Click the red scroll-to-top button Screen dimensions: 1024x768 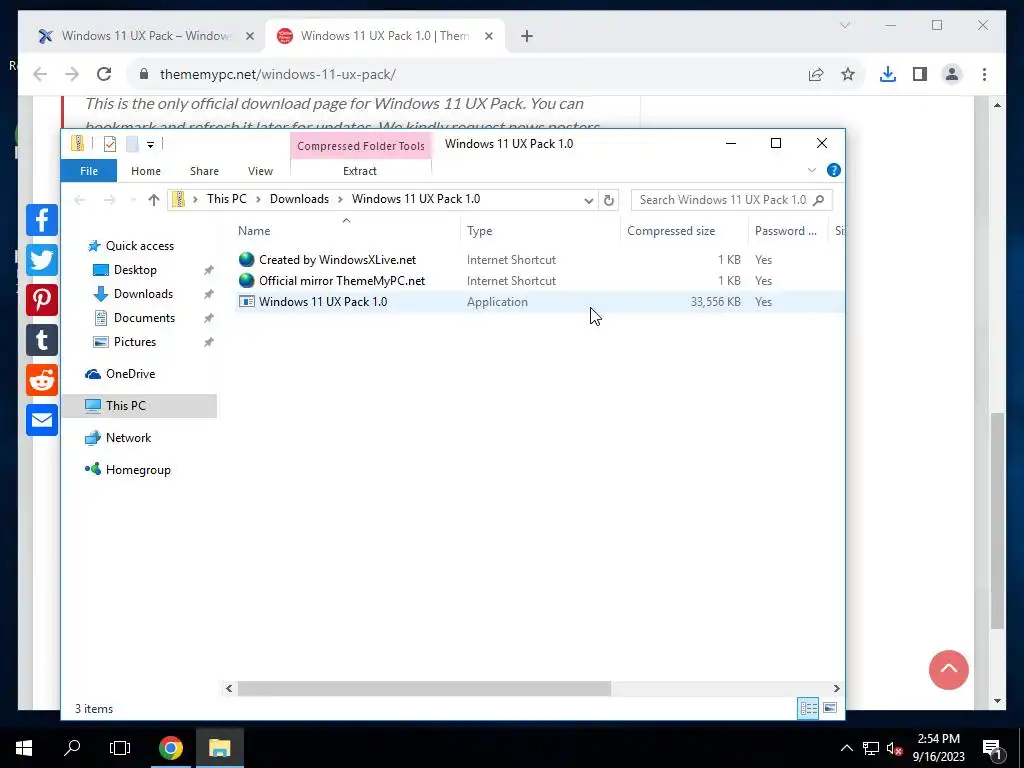coord(948,669)
